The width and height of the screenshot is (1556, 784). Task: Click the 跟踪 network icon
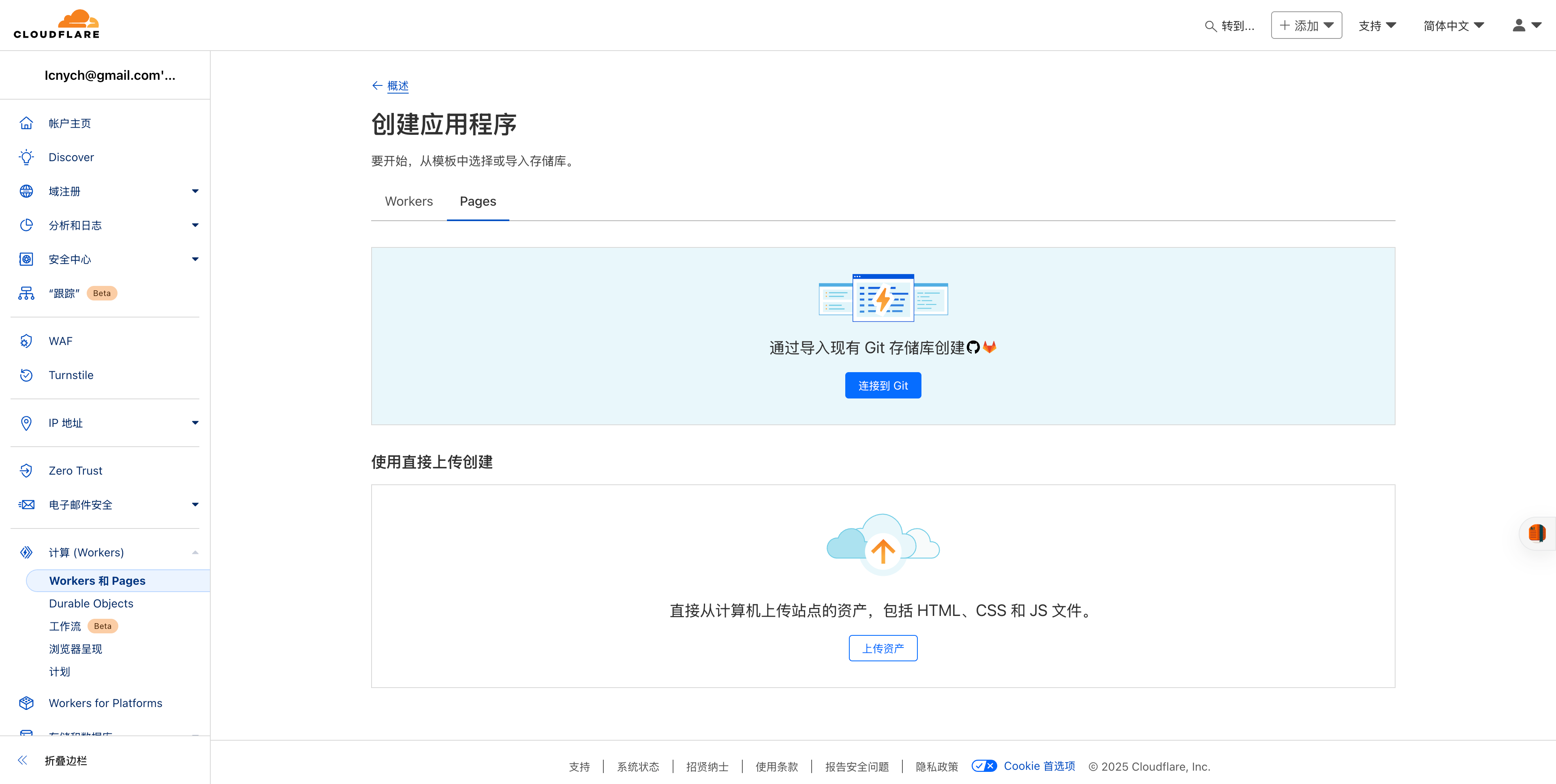pyautogui.click(x=26, y=293)
